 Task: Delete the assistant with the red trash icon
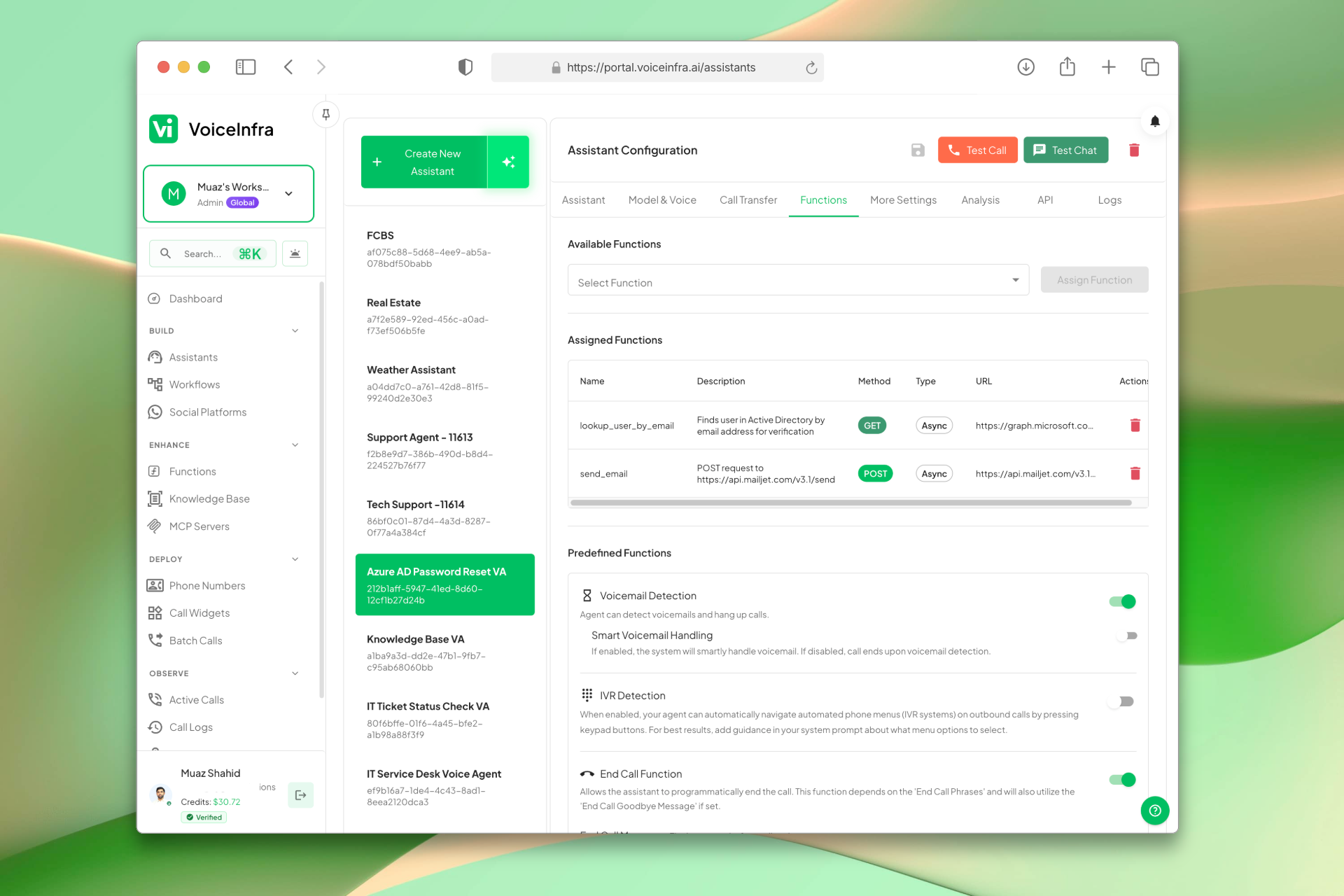[1134, 150]
